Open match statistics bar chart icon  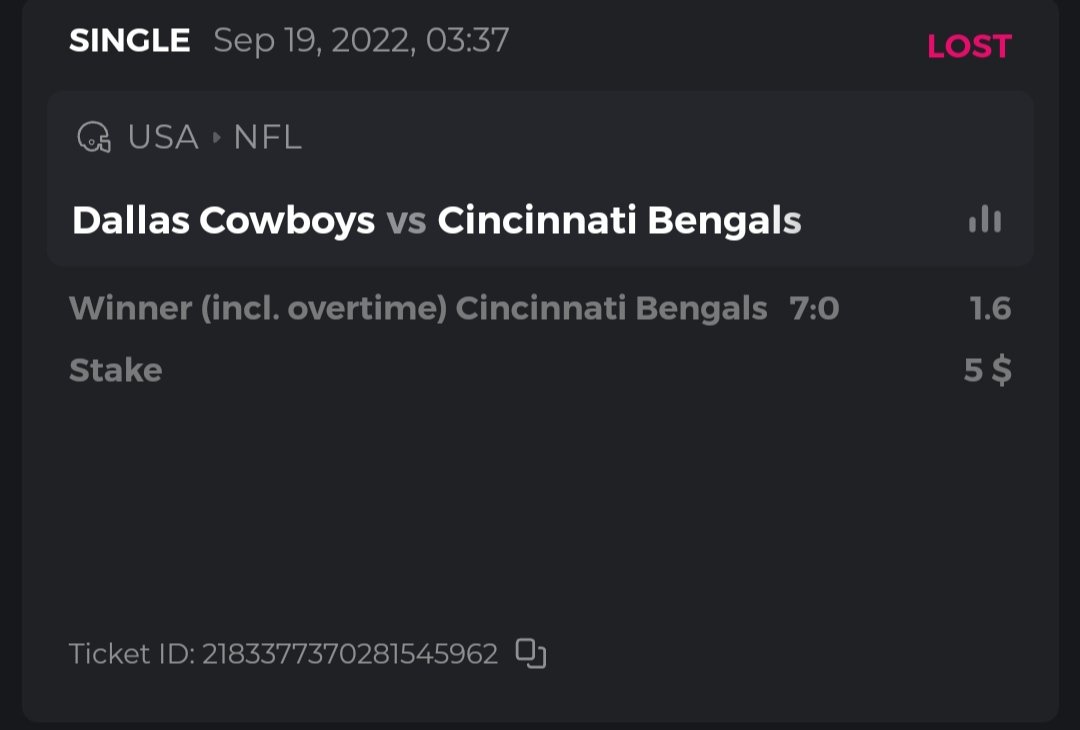[x=985, y=220]
